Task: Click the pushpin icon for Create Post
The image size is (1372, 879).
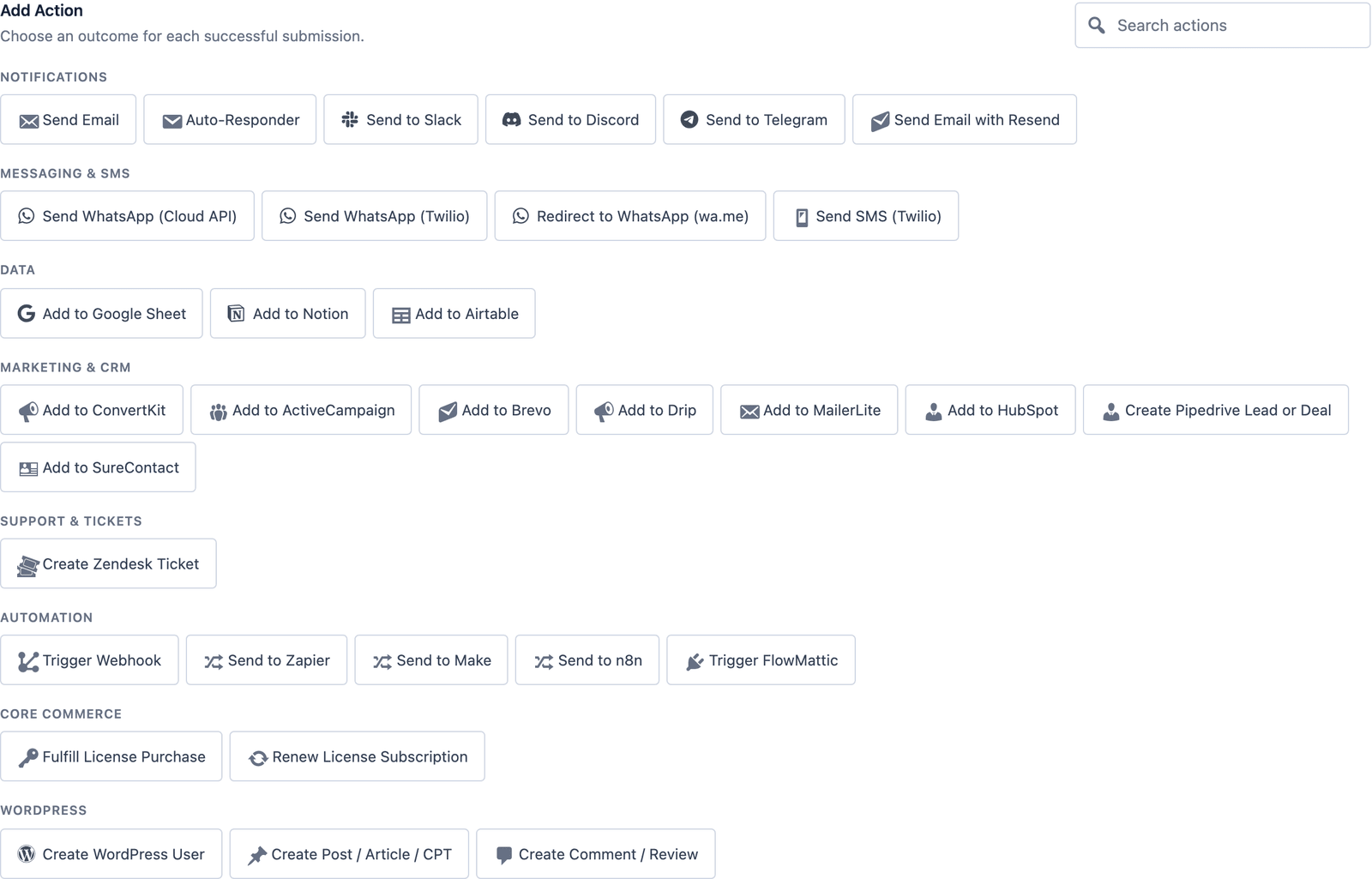Action: pos(257,856)
